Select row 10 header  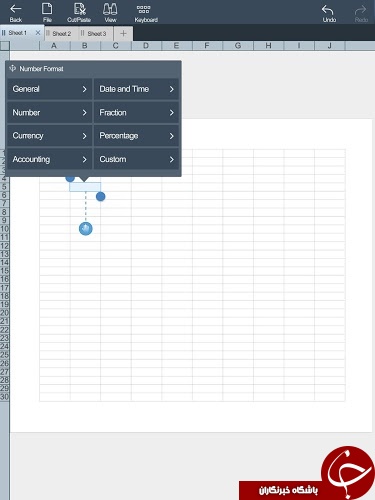[x=5, y=229]
